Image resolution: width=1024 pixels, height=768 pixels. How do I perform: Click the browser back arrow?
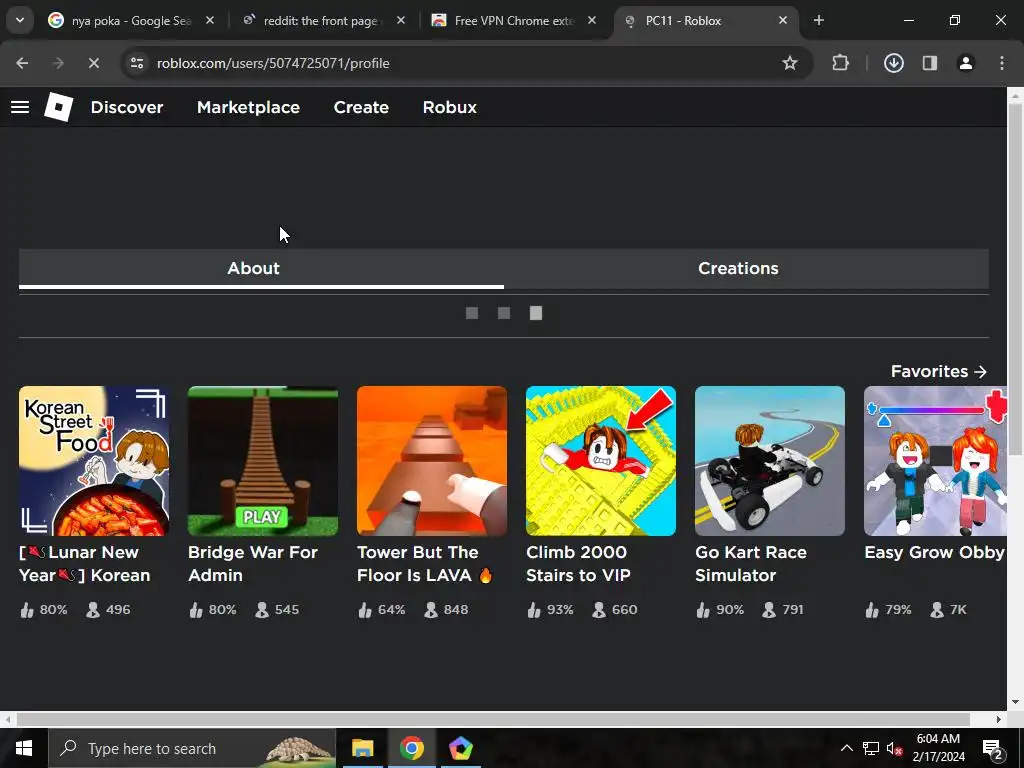22,63
